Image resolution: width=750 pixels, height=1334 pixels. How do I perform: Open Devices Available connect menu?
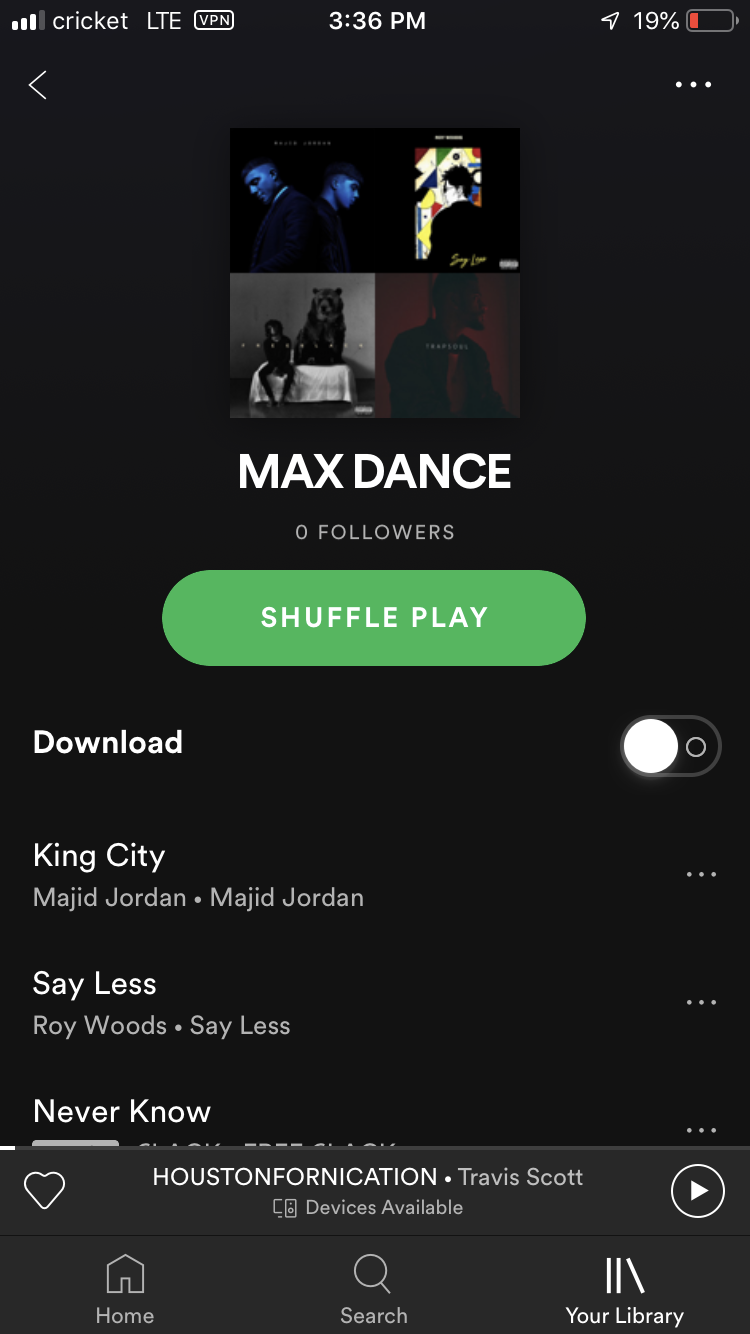pos(368,1207)
